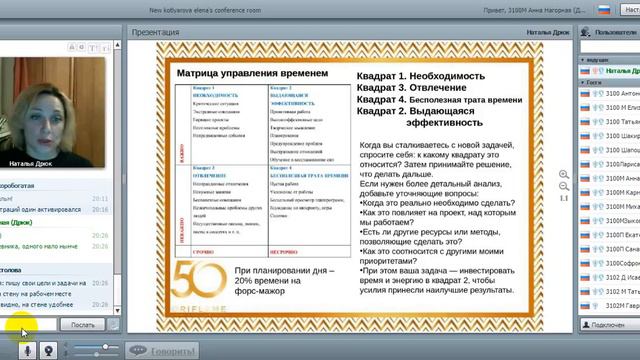640x360 pixels.
Task: Click the last small icon above the webcam
Action: 105,48
